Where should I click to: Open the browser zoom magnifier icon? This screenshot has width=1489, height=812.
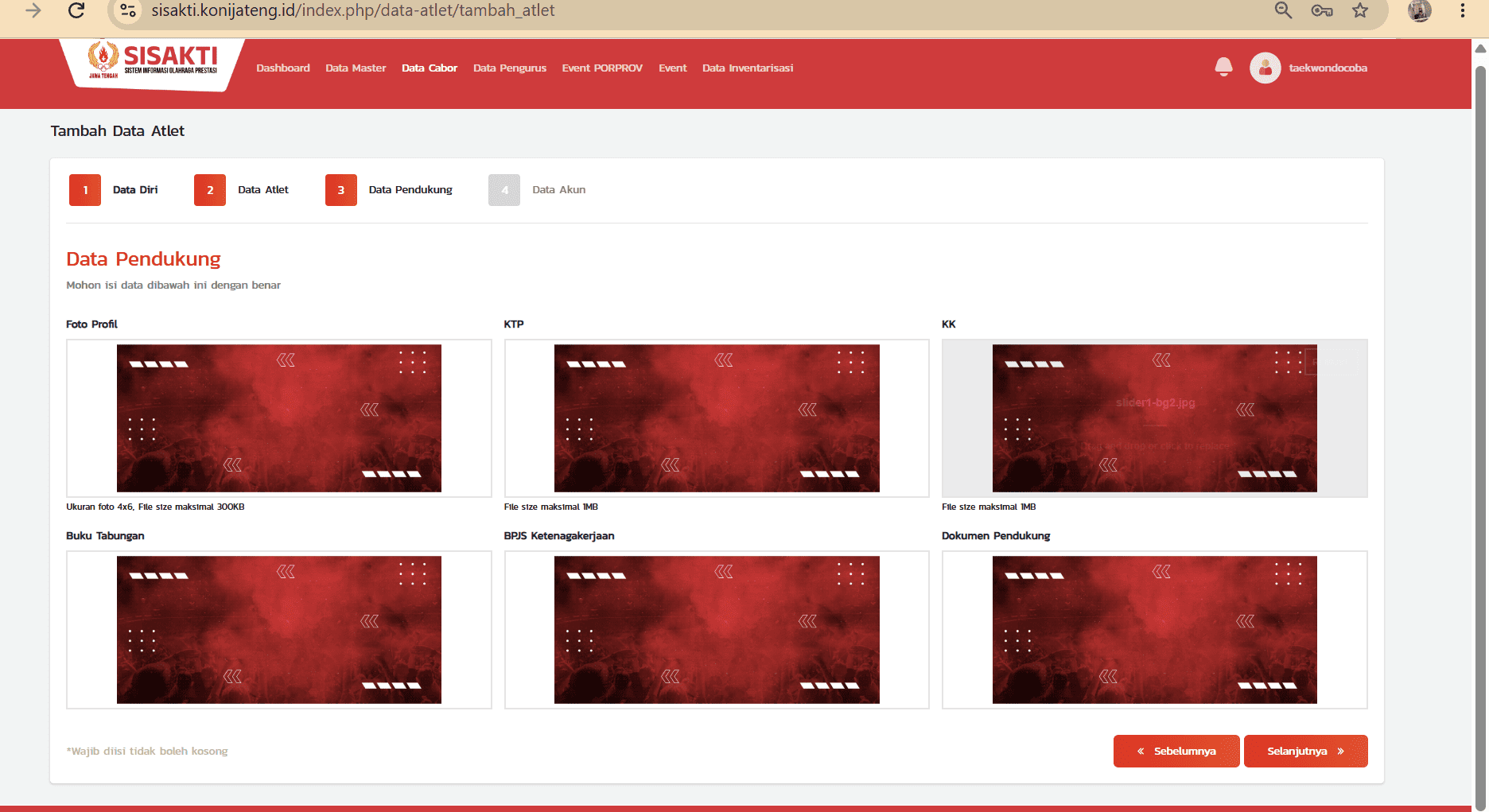[x=1283, y=10]
